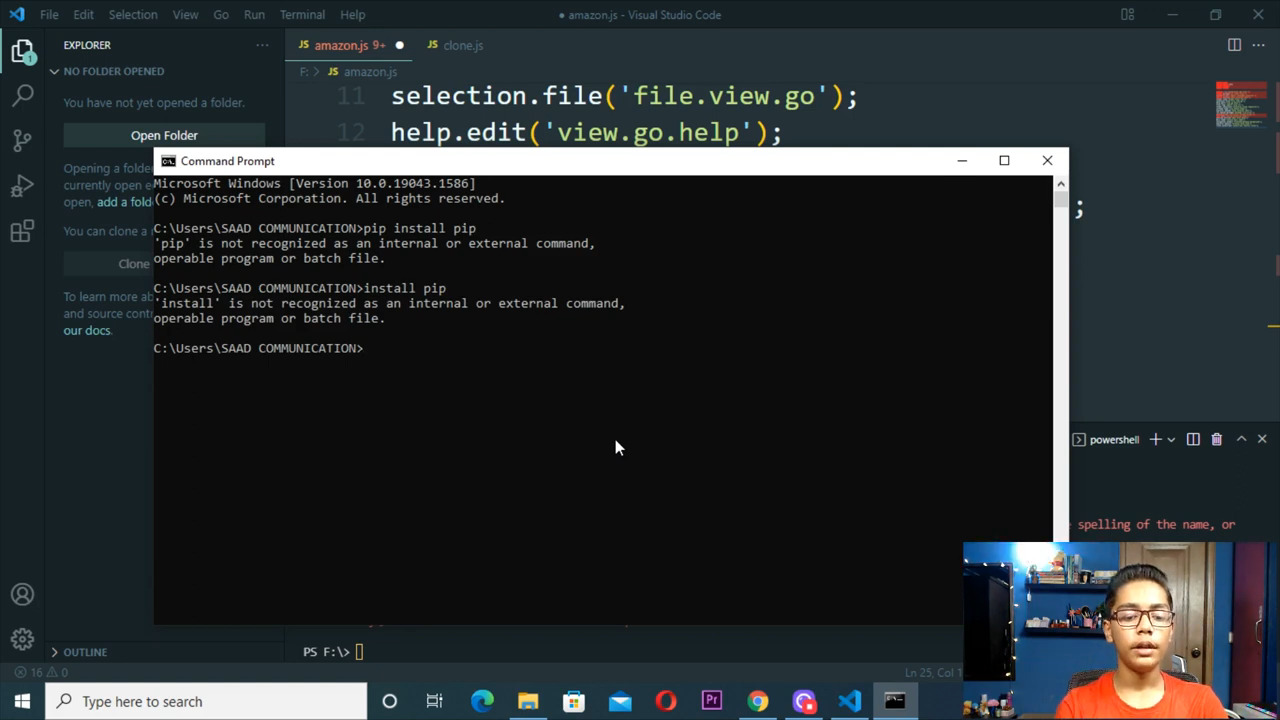
Task: Switch to clone.js editor tab
Action: point(455,45)
